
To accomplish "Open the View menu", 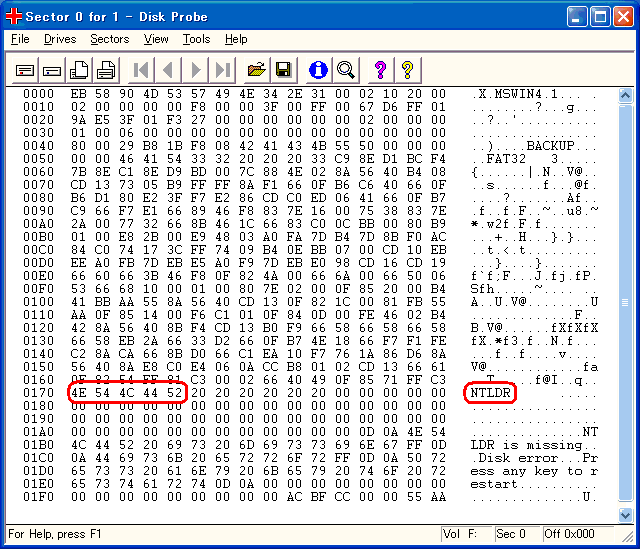I will [x=156, y=39].
